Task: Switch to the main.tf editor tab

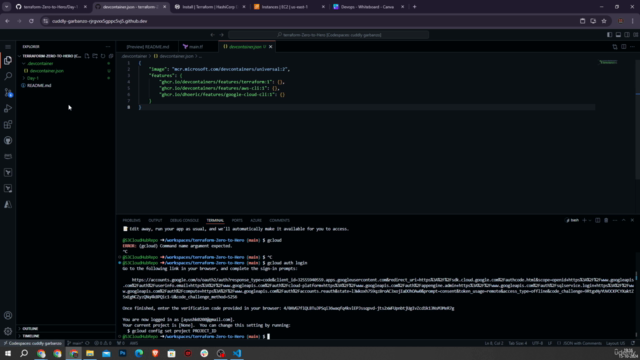Action: 196,47
